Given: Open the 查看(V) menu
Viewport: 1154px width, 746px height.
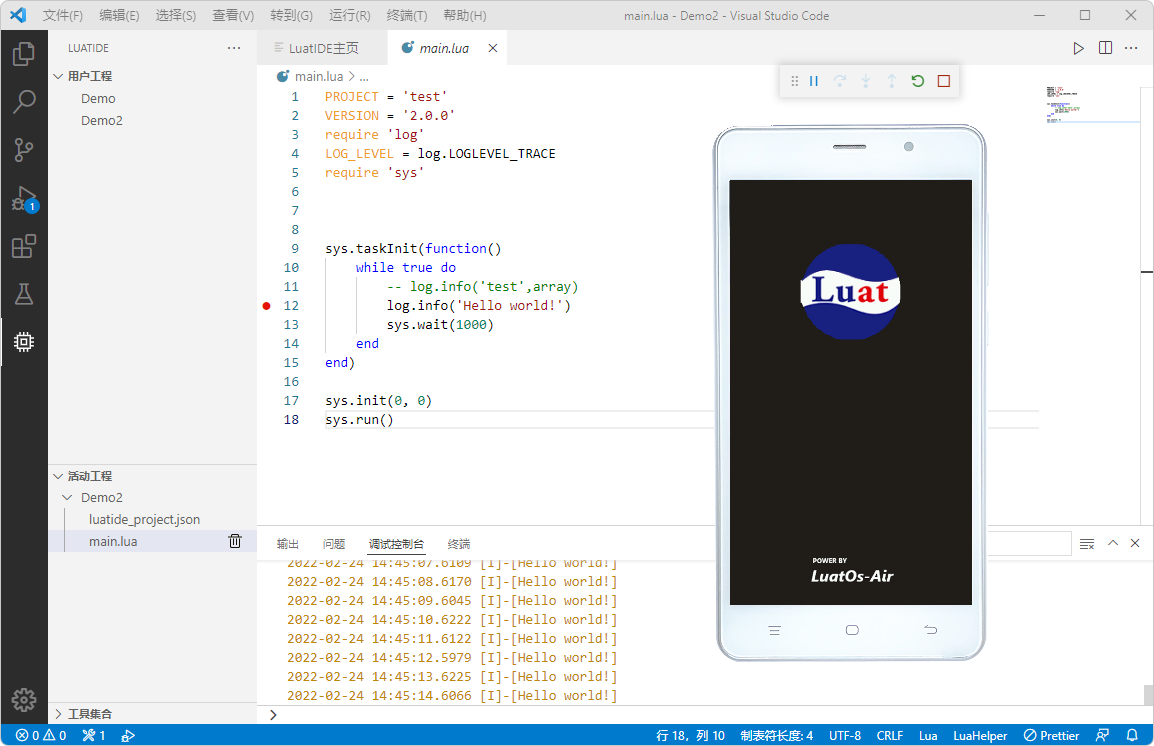Looking at the screenshot, I should pyautogui.click(x=233, y=15).
